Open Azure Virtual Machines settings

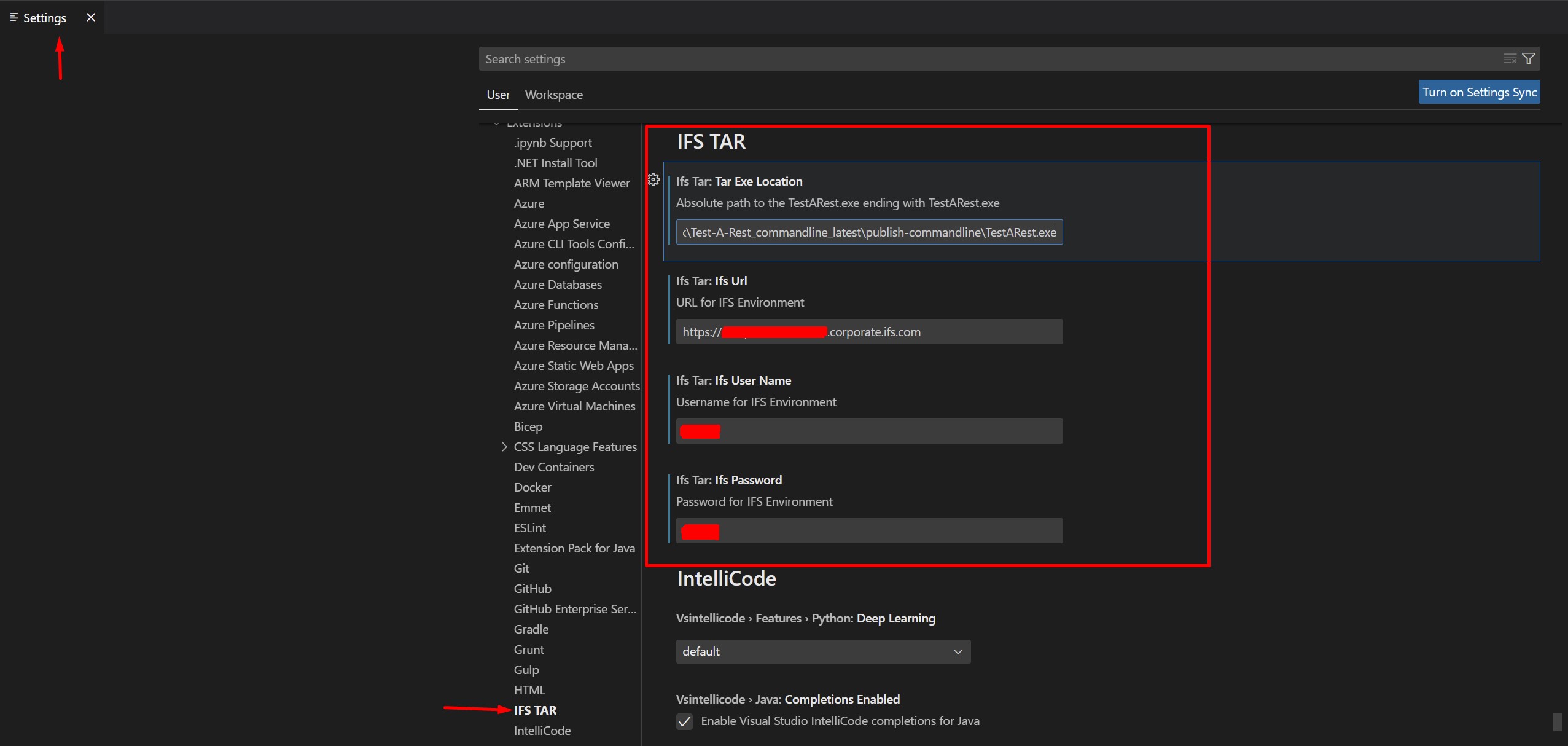574,406
